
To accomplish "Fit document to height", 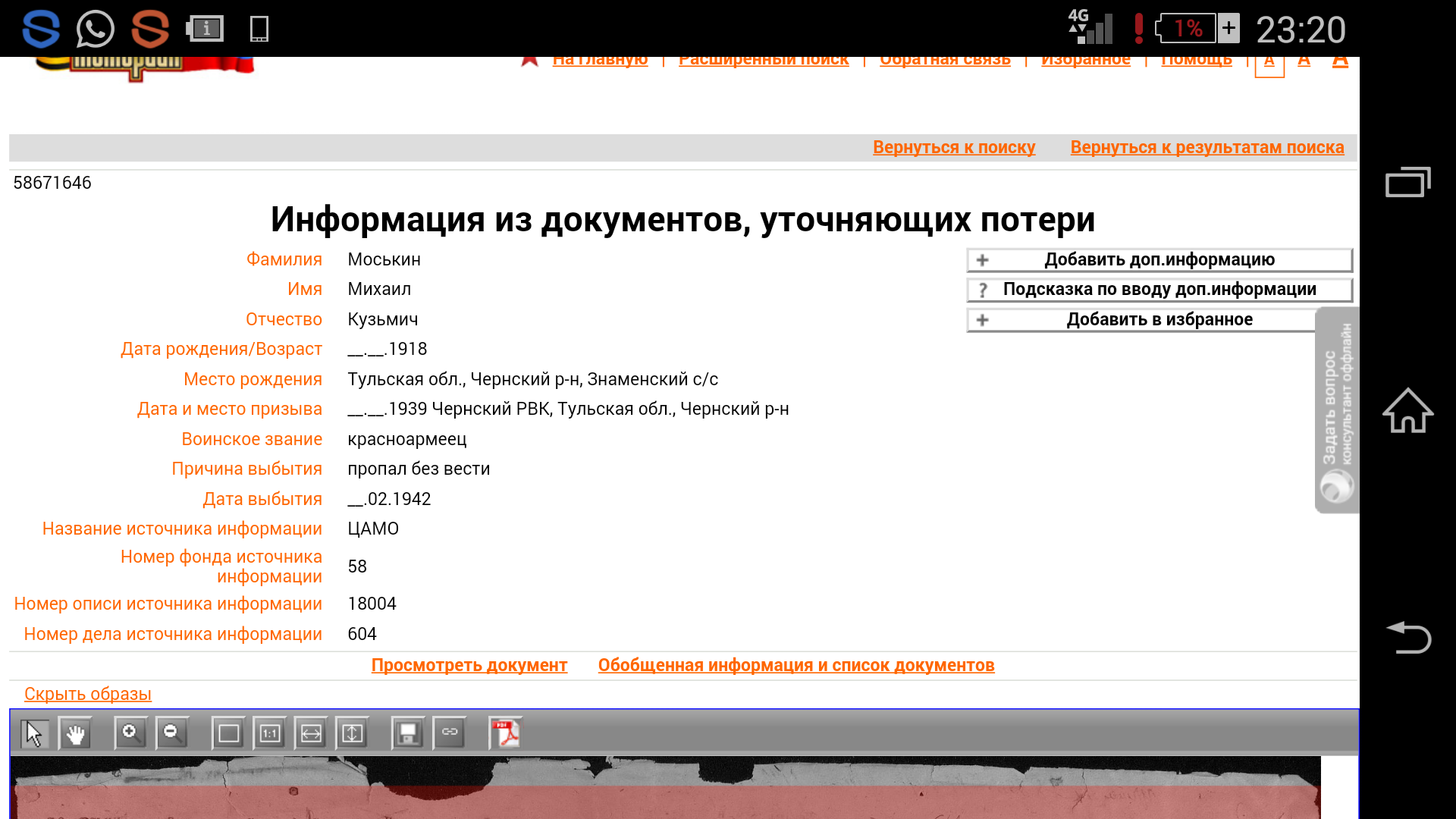I will [352, 733].
